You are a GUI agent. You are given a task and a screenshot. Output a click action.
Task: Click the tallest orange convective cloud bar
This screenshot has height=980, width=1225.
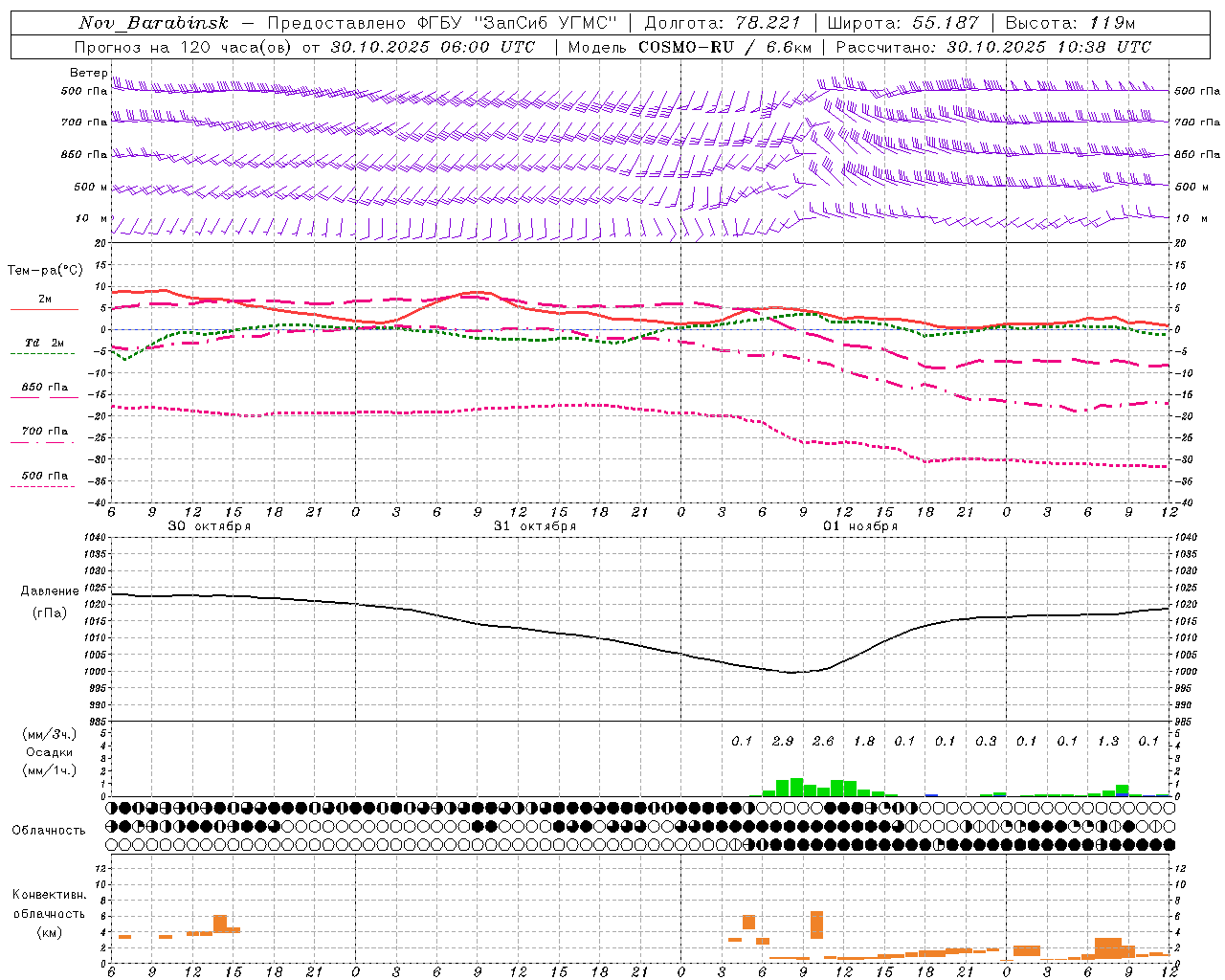coord(816,924)
